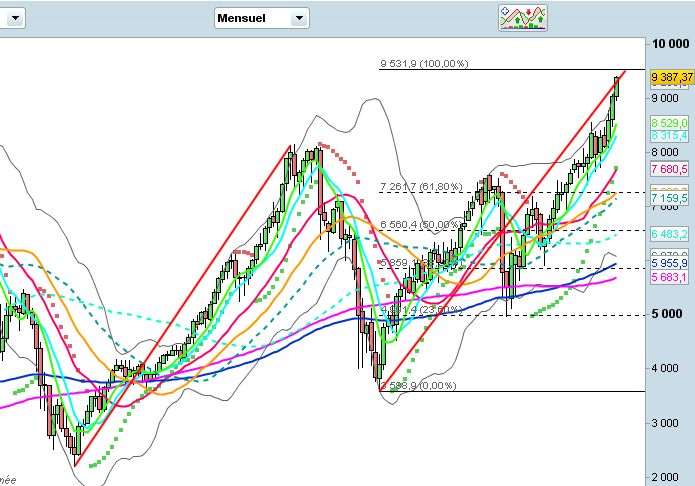Viewport: 695px width, 486px height.
Task: Select Fibonacci label 9 531,9 (100,00%)
Action: 424,64
